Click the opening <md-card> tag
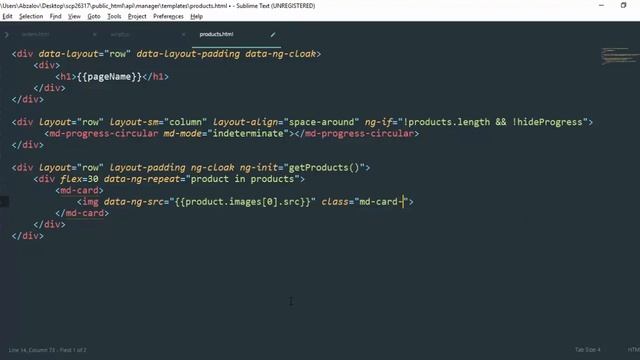 tap(79, 190)
